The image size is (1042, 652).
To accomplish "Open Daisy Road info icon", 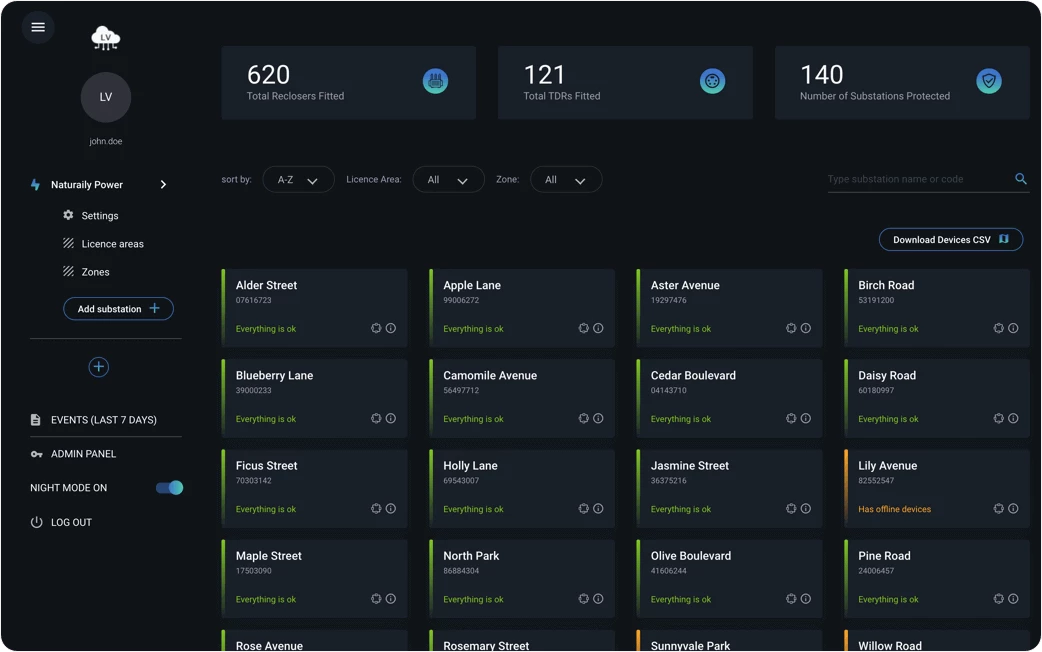I will click(1013, 419).
